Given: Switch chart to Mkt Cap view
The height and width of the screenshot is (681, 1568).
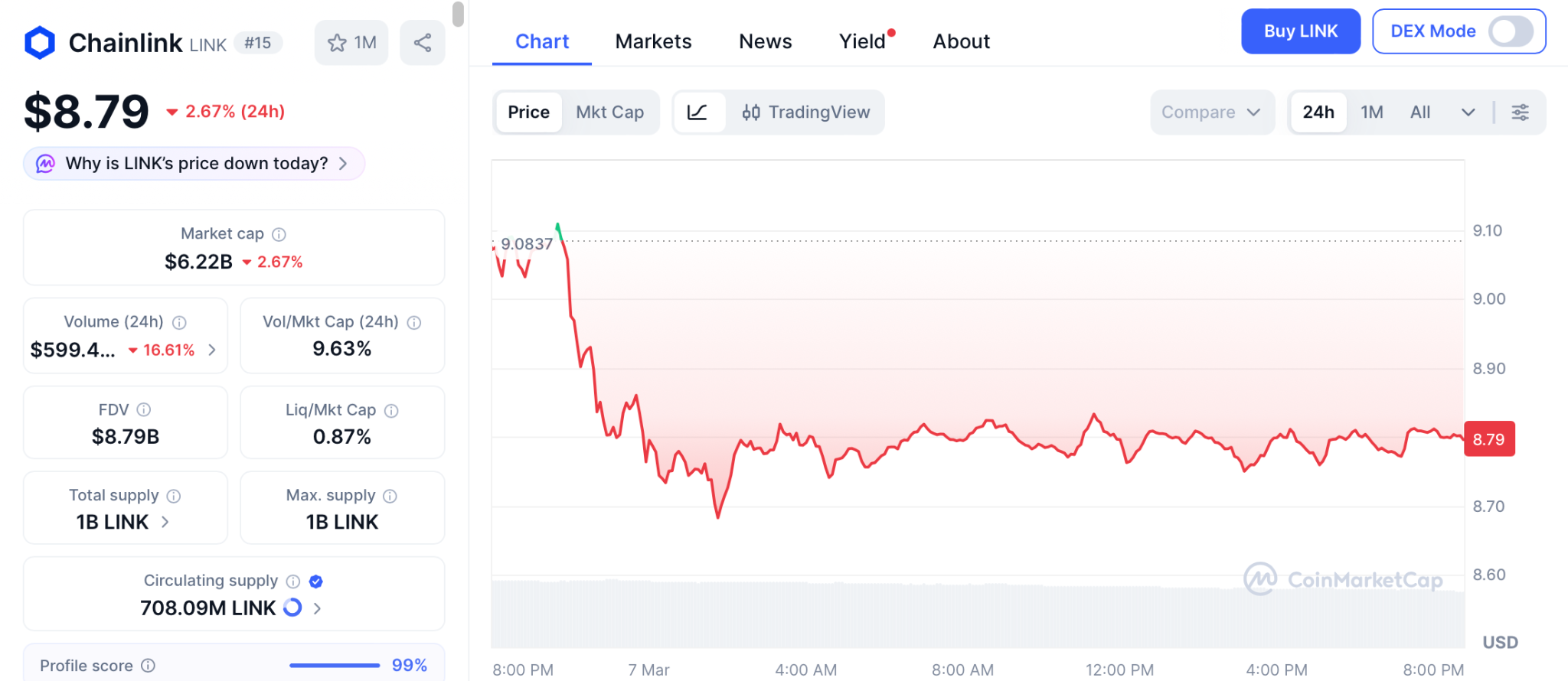Looking at the screenshot, I should (609, 112).
